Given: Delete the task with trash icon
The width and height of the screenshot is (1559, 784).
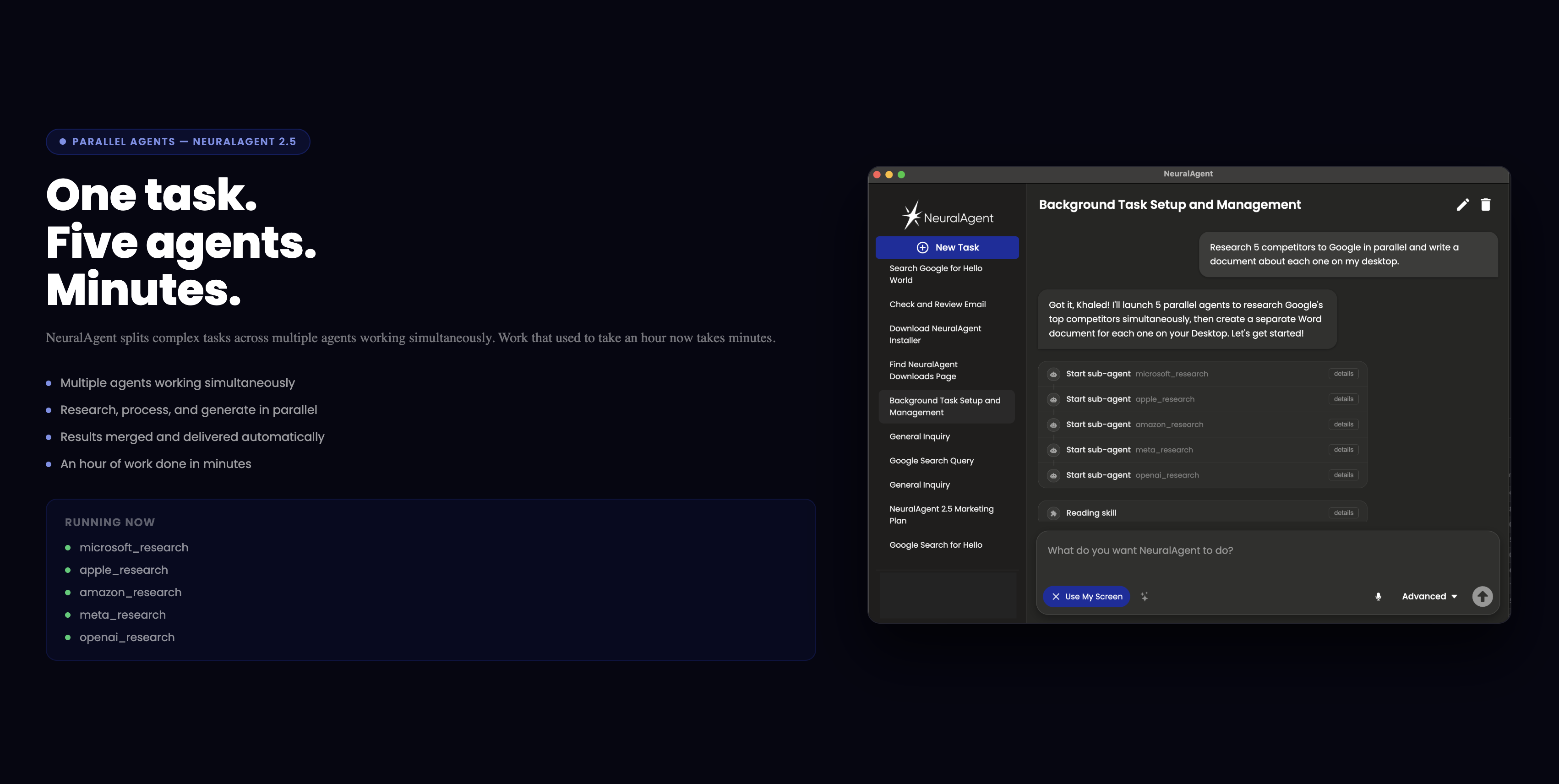Looking at the screenshot, I should [x=1485, y=205].
